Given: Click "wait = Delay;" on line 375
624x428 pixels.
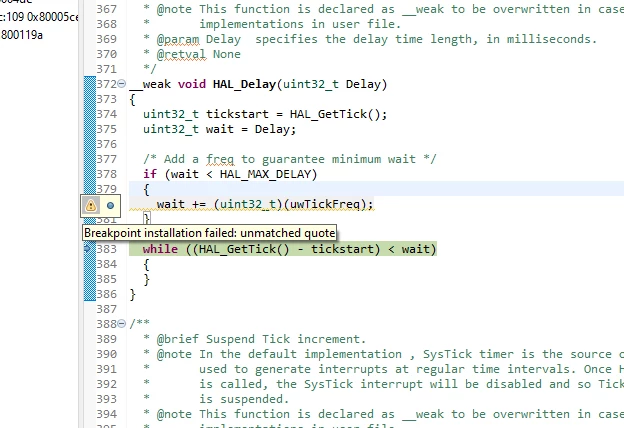Looking at the screenshot, I should click(x=251, y=129).
